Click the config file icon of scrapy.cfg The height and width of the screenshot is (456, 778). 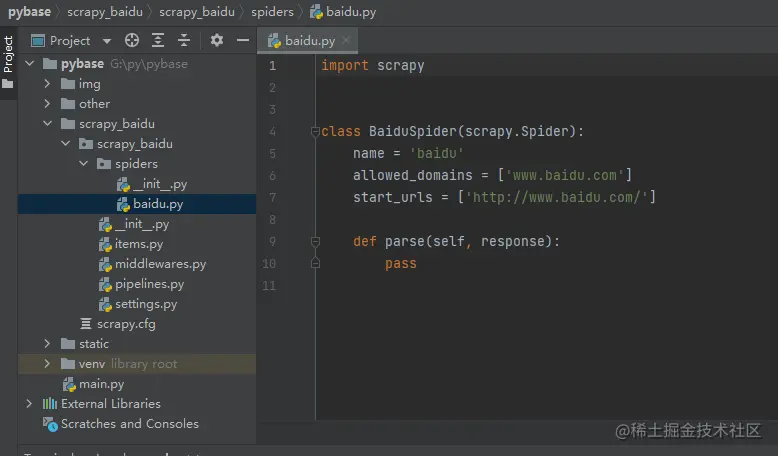(x=86, y=324)
